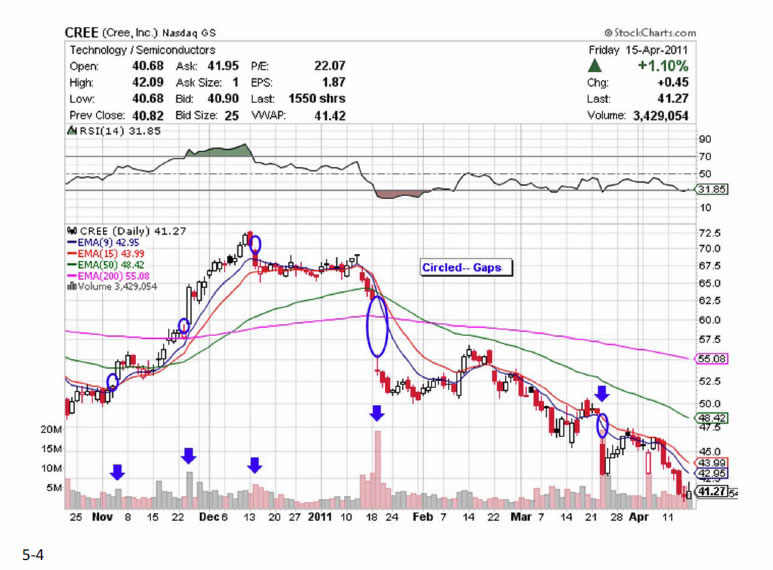The width and height of the screenshot is (773, 570).
Task: Click the '(Cree, Inc.)' company name
Action: [x=130, y=33]
